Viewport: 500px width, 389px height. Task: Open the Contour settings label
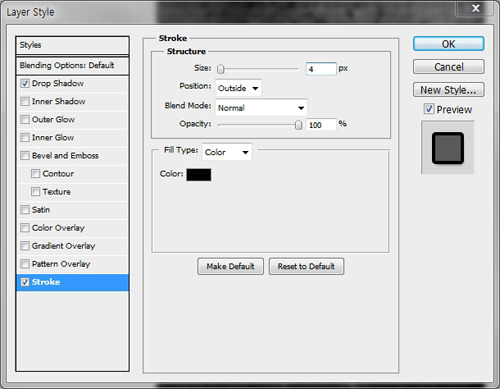pyautogui.click(x=58, y=174)
